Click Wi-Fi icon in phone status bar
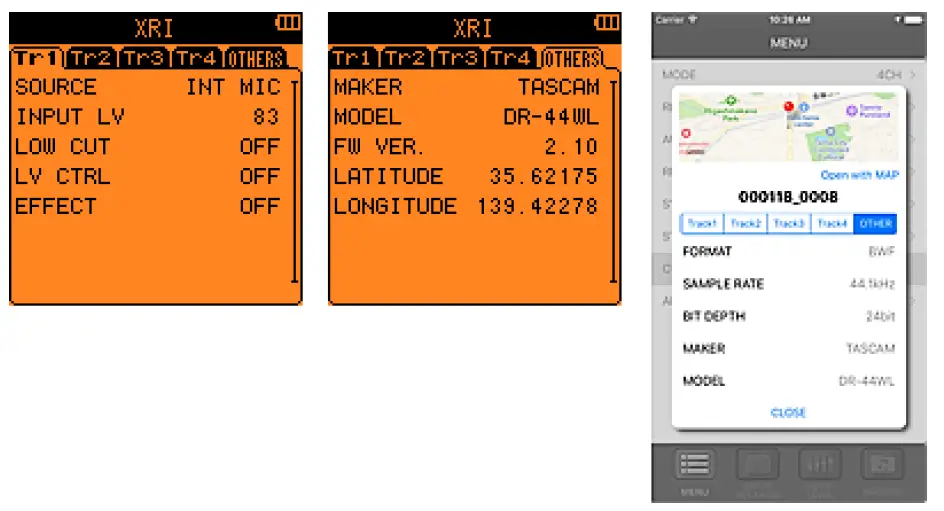 pyautogui.click(x=693, y=20)
